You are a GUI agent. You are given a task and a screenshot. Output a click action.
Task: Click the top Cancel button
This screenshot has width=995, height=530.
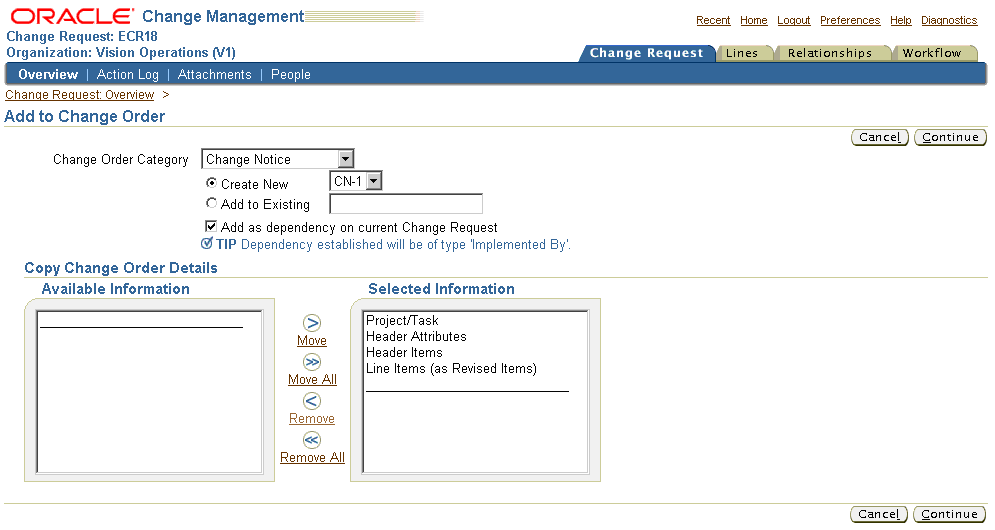[x=880, y=137]
